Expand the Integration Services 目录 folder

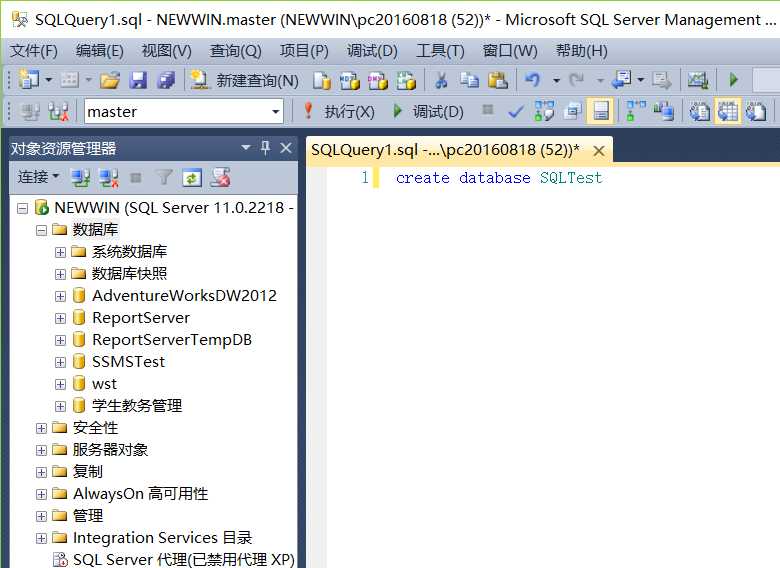click(x=41, y=538)
